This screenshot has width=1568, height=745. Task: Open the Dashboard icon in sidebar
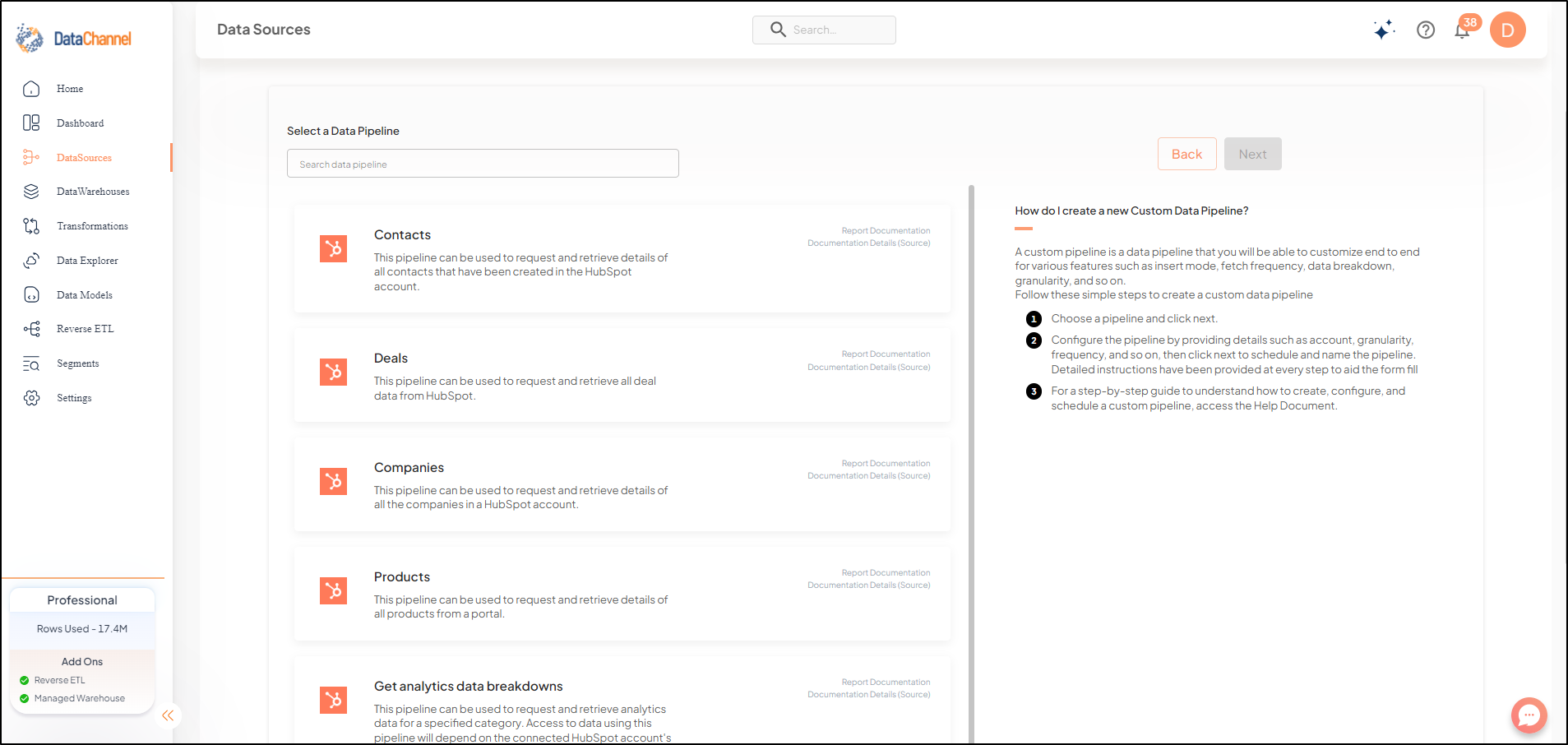pos(31,123)
